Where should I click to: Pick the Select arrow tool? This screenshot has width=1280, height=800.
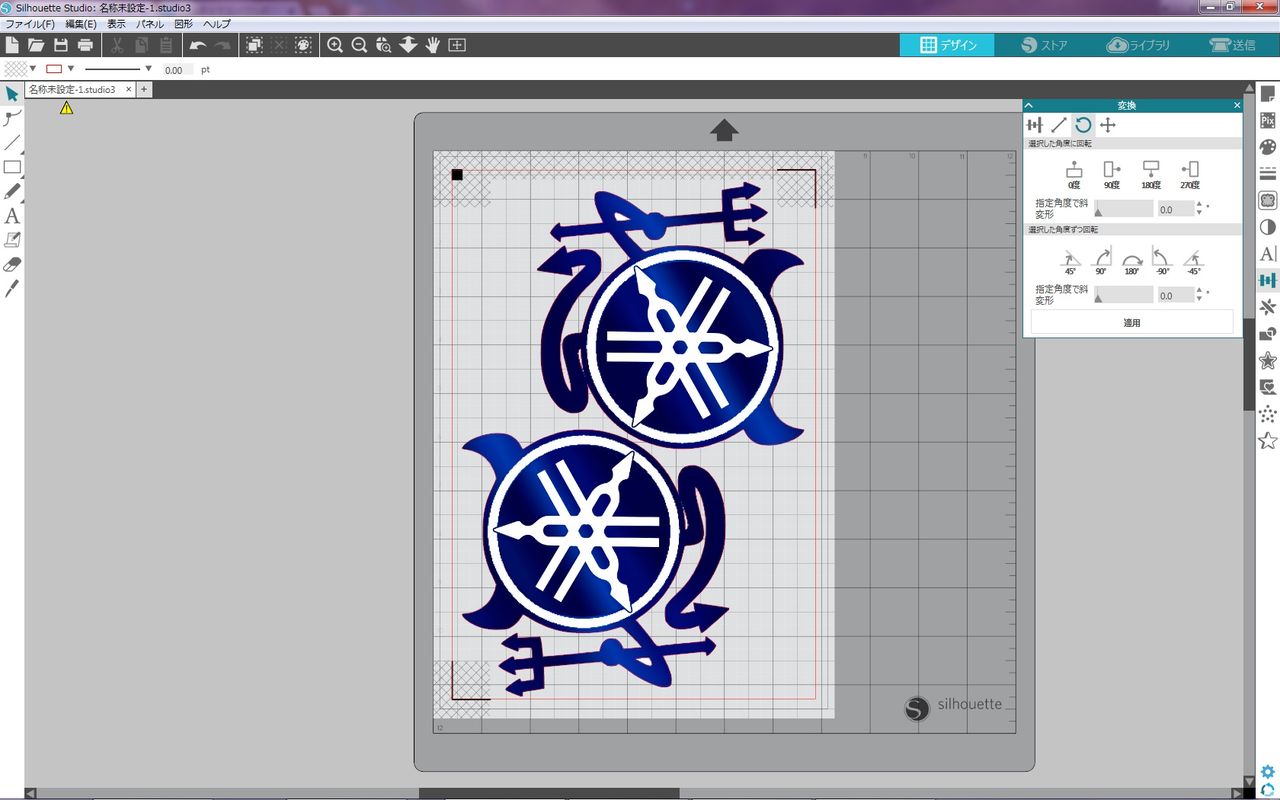(12, 94)
